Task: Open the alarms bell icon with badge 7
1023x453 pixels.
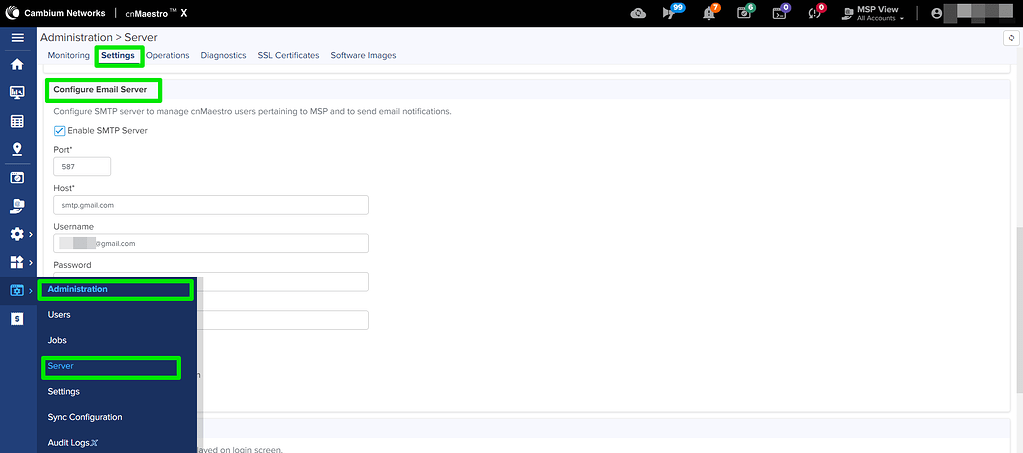Action: pos(710,12)
